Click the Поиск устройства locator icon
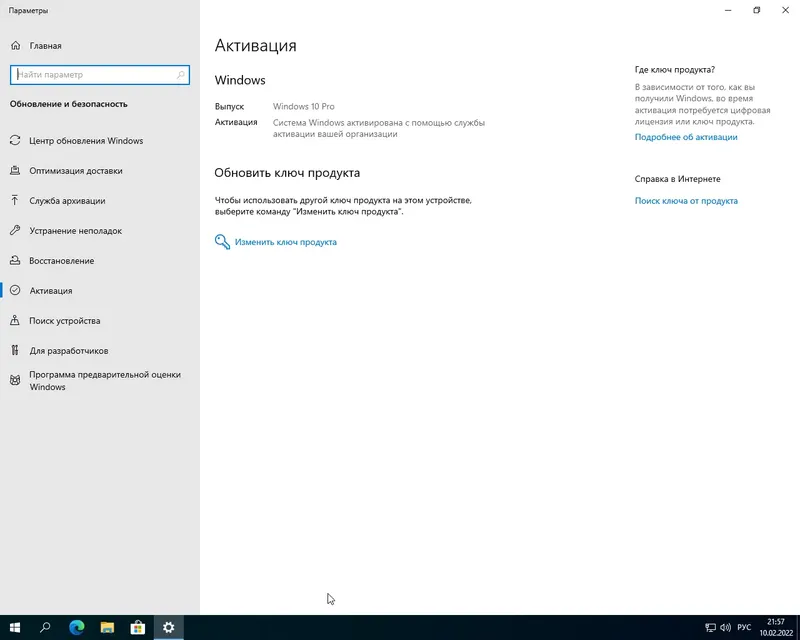800x640 pixels. pyautogui.click(x=15, y=321)
